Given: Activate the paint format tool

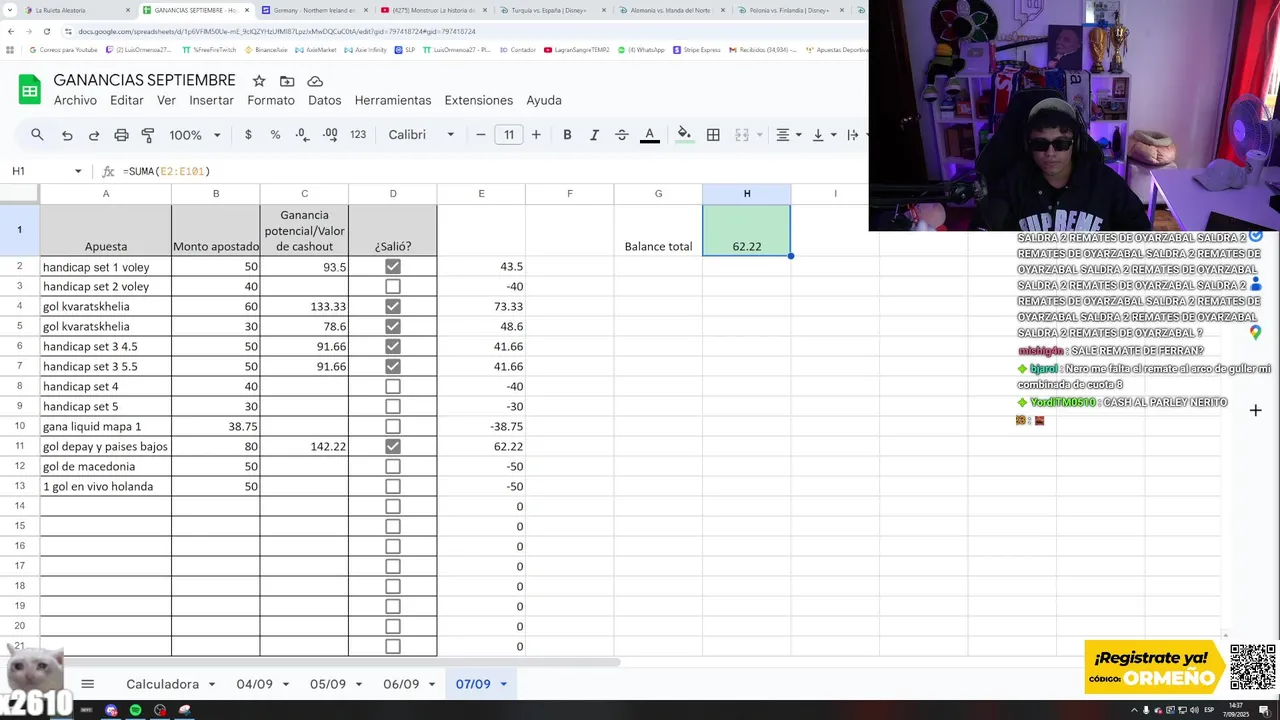Looking at the screenshot, I should [x=148, y=135].
